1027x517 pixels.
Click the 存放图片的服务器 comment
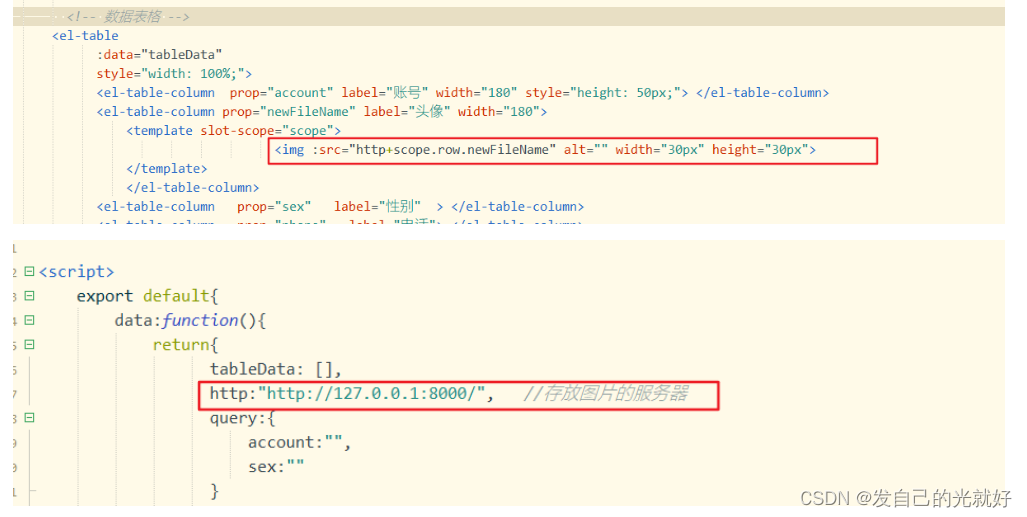click(605, 393)
